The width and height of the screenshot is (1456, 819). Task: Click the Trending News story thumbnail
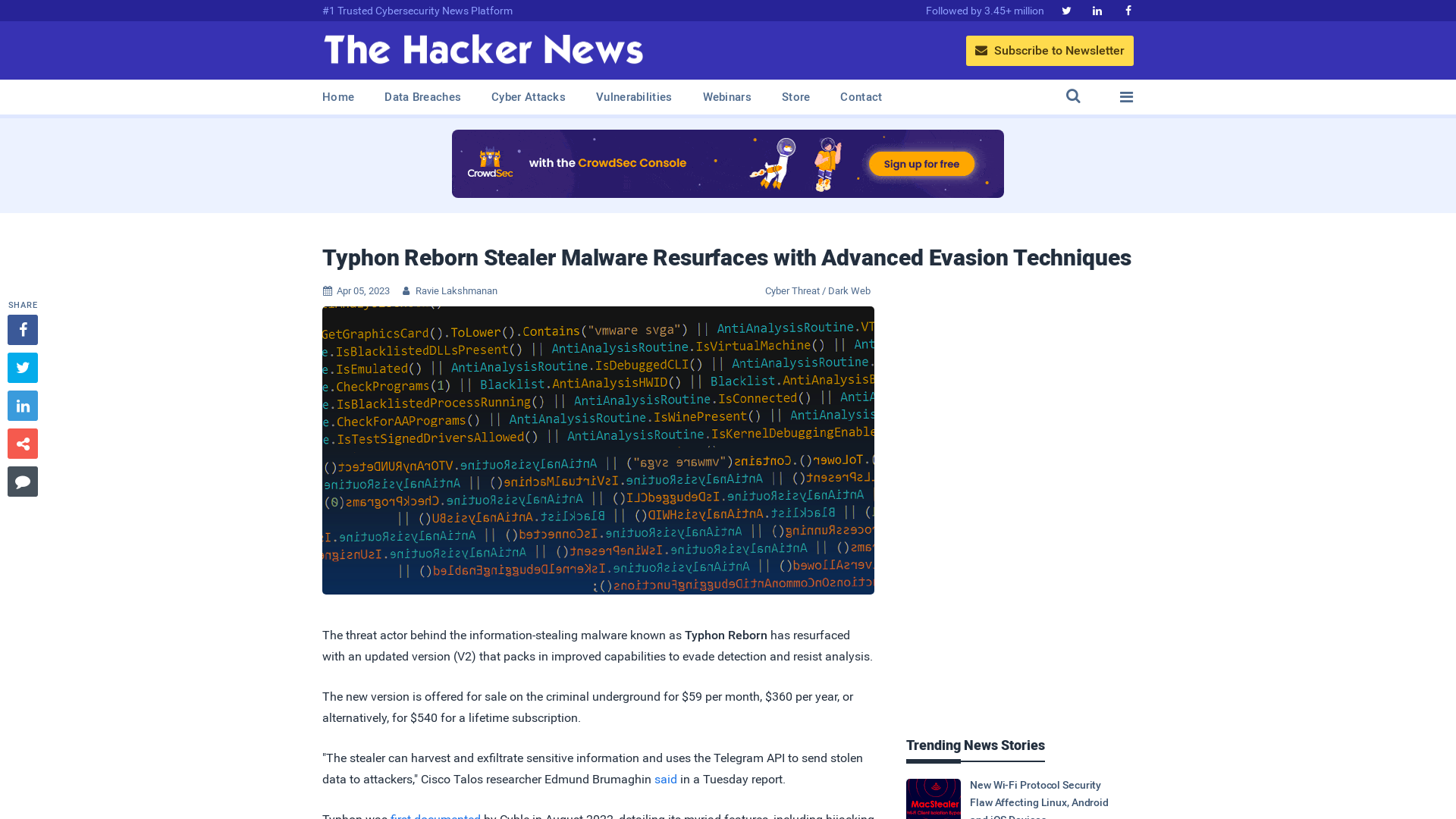[x=933, y=798]
